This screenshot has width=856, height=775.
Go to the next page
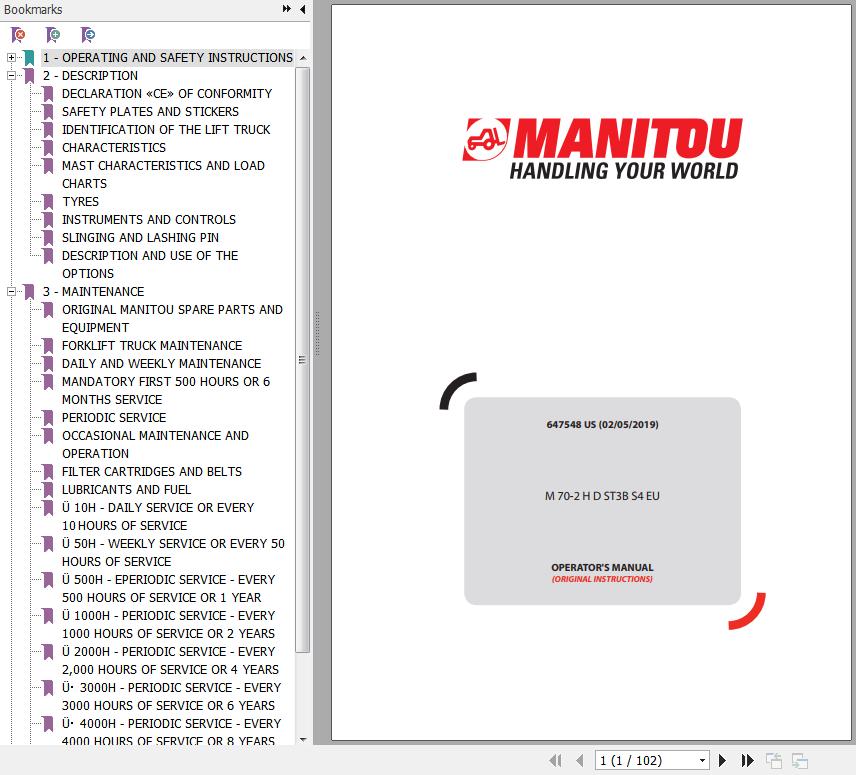pos(722,760)
